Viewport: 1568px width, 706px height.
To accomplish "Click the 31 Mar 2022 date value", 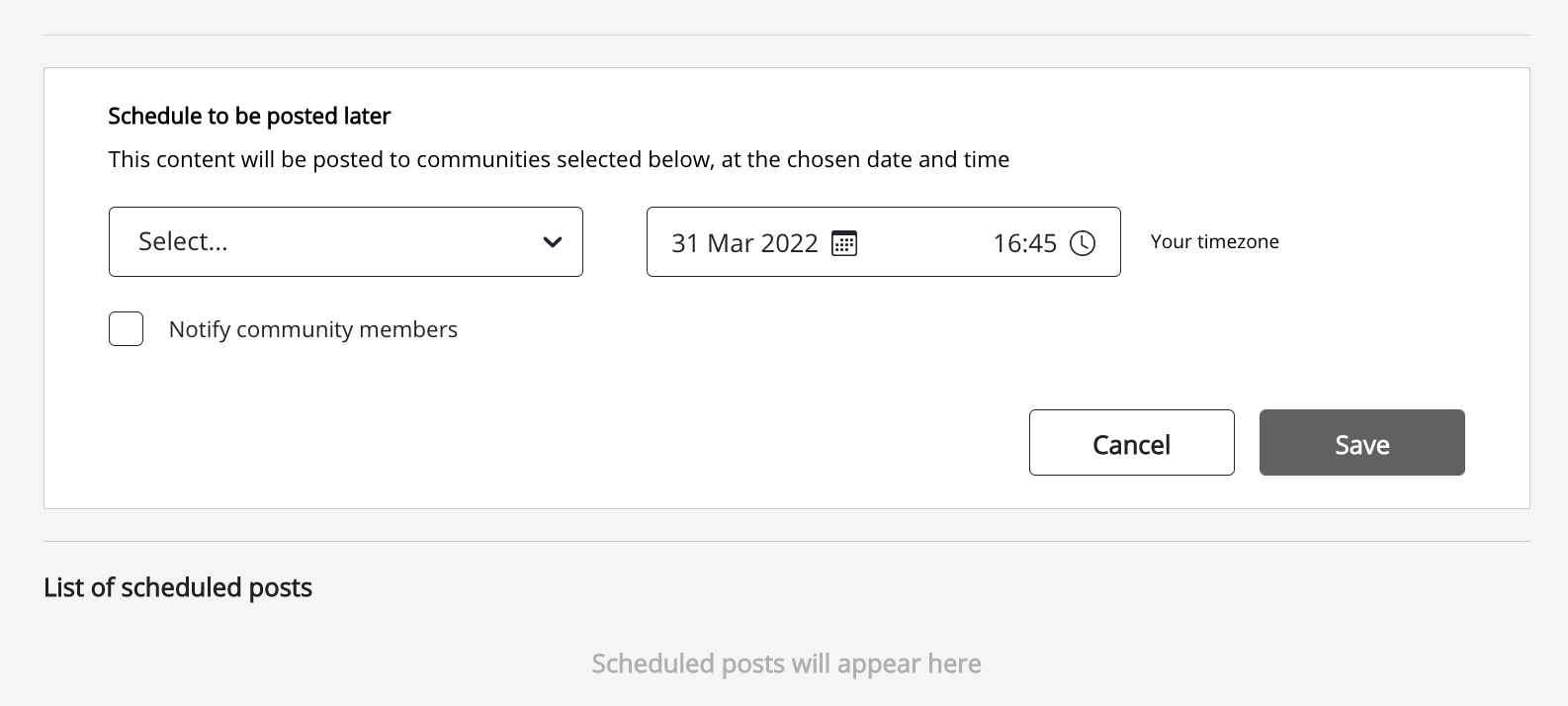I will click(x=744, y=242).
